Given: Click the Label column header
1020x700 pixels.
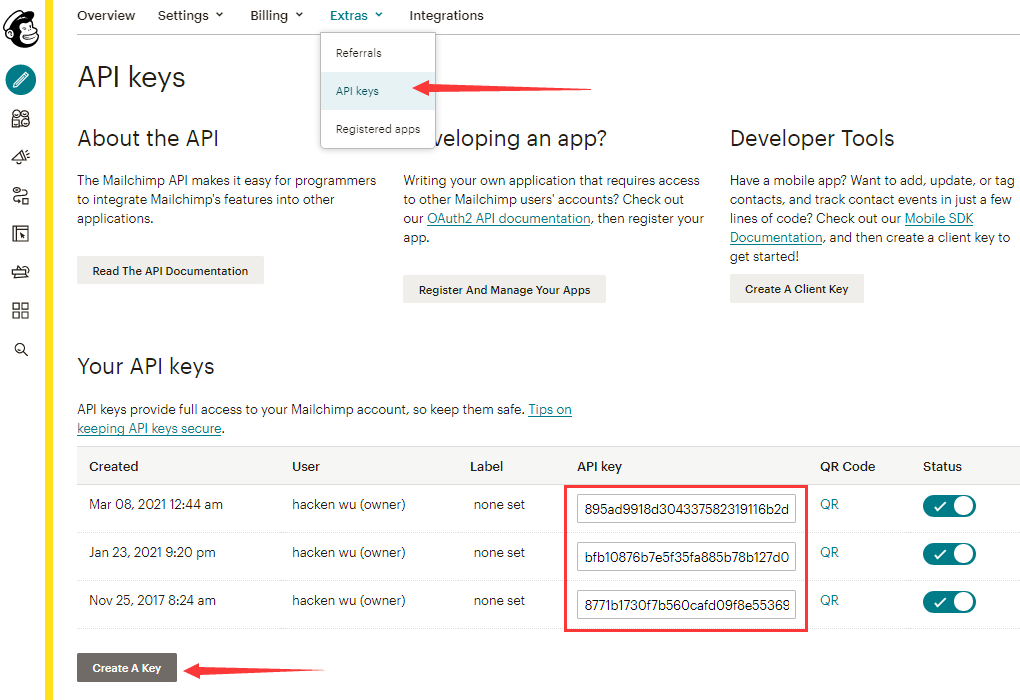Looking at the screenshot, I should 487,466.
